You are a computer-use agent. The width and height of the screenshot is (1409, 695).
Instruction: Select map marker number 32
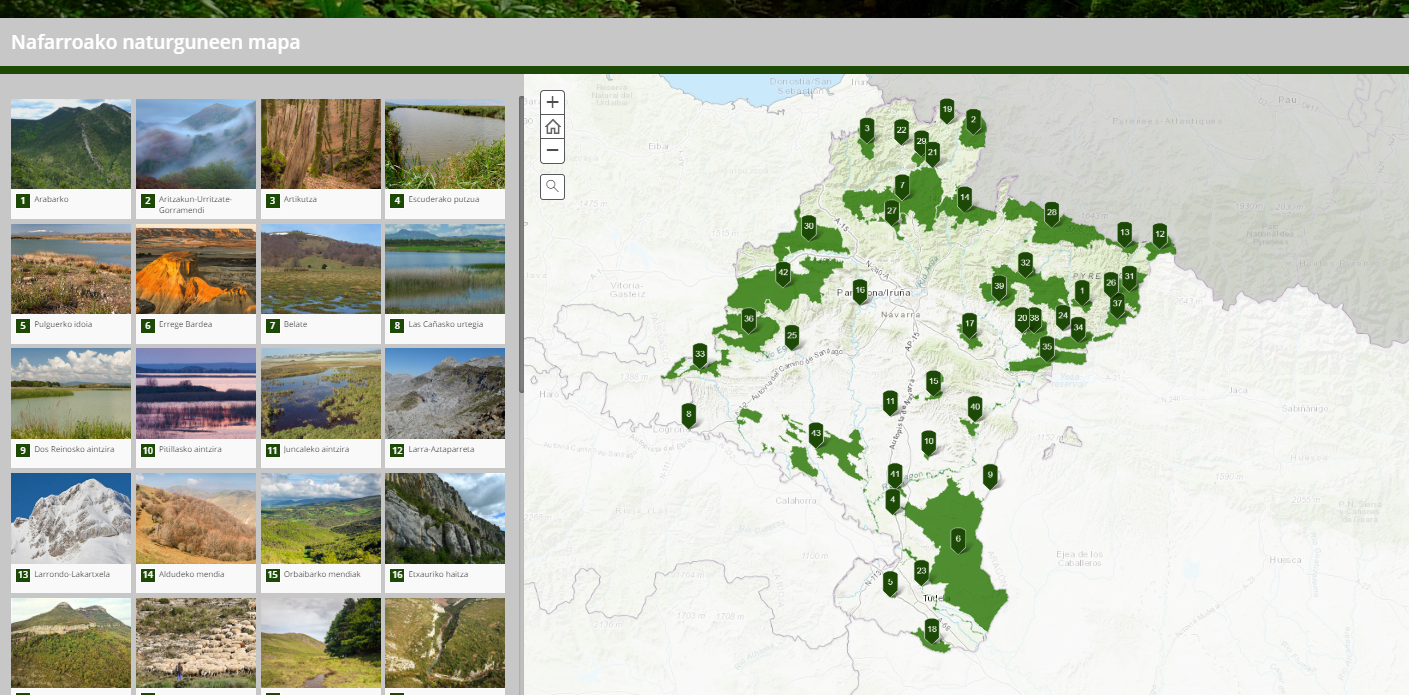[1025, 264]
